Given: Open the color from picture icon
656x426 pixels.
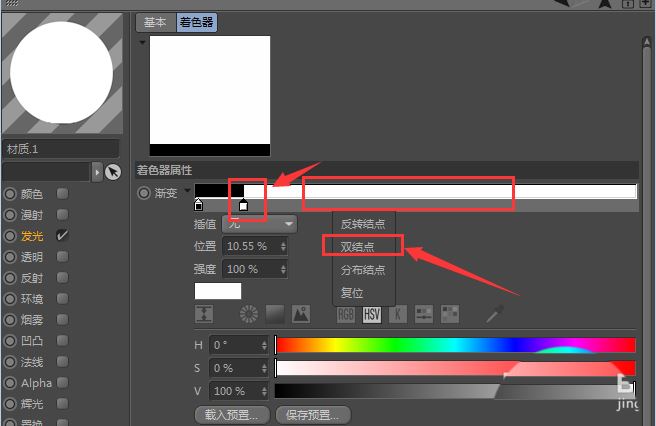Looking at the screenshot, I should pyautogui.click(x=301, y=314).
